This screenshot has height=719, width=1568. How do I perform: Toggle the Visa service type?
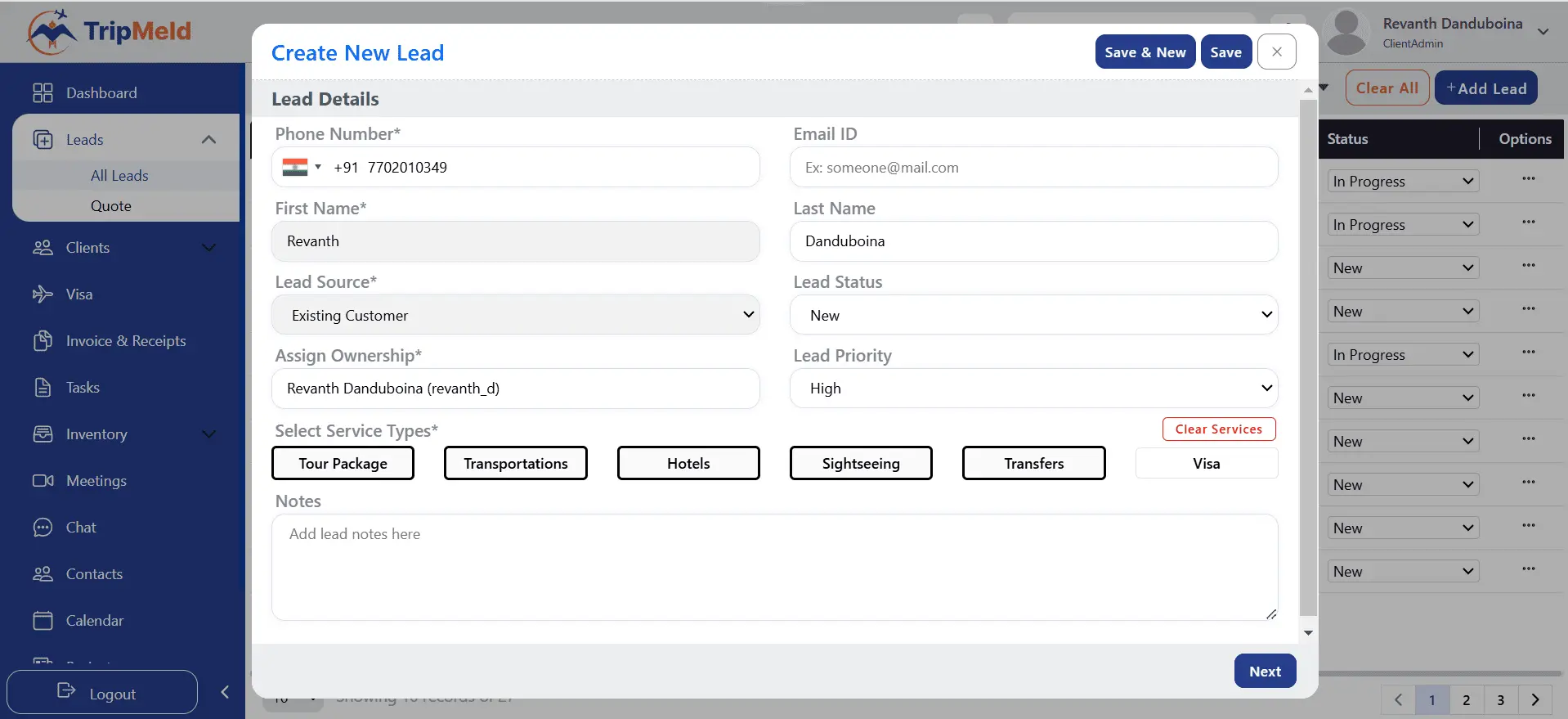point(1206,463)
